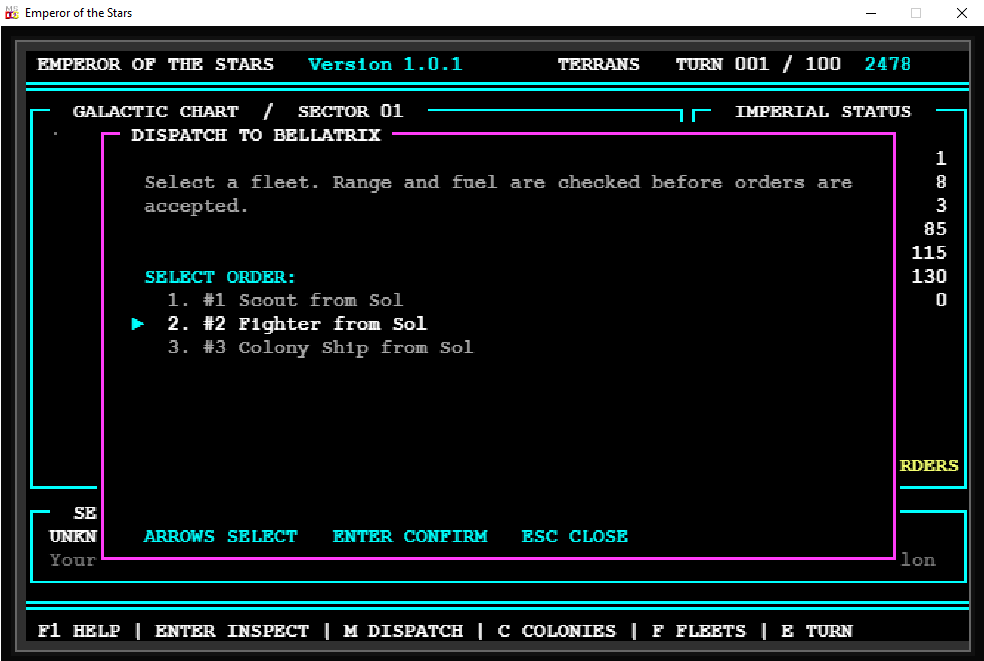Click the year 2478 indicator

tap(887, 64)
